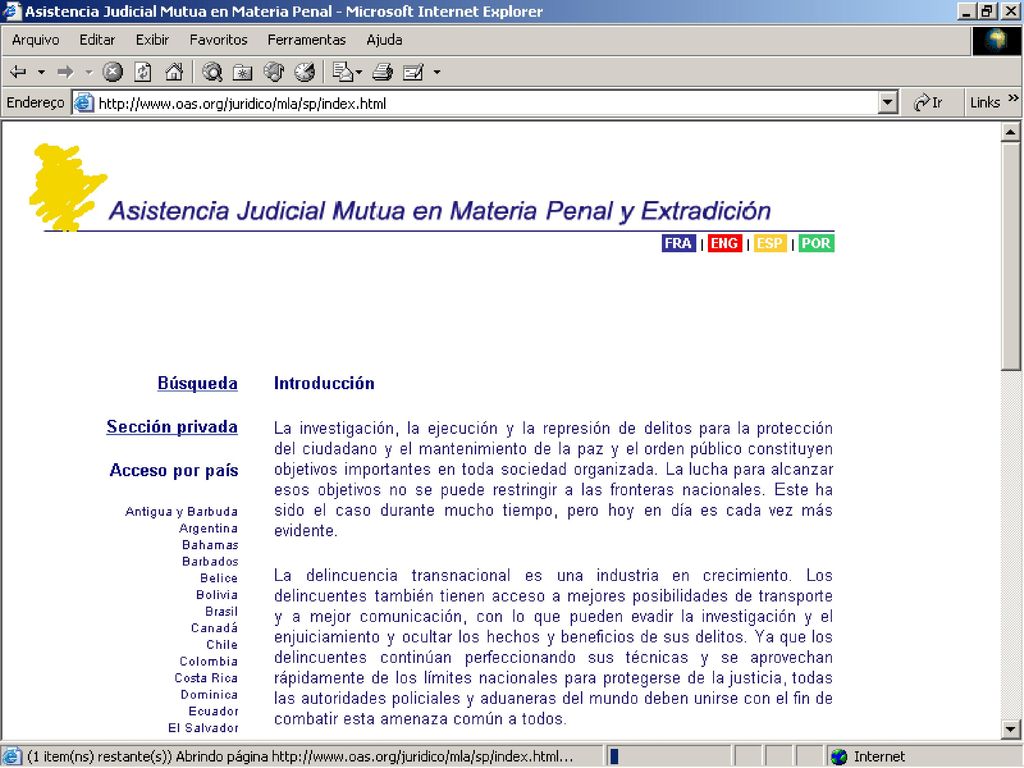
Task: Open the Search pane icon
Action: click(x=212, y=72)
